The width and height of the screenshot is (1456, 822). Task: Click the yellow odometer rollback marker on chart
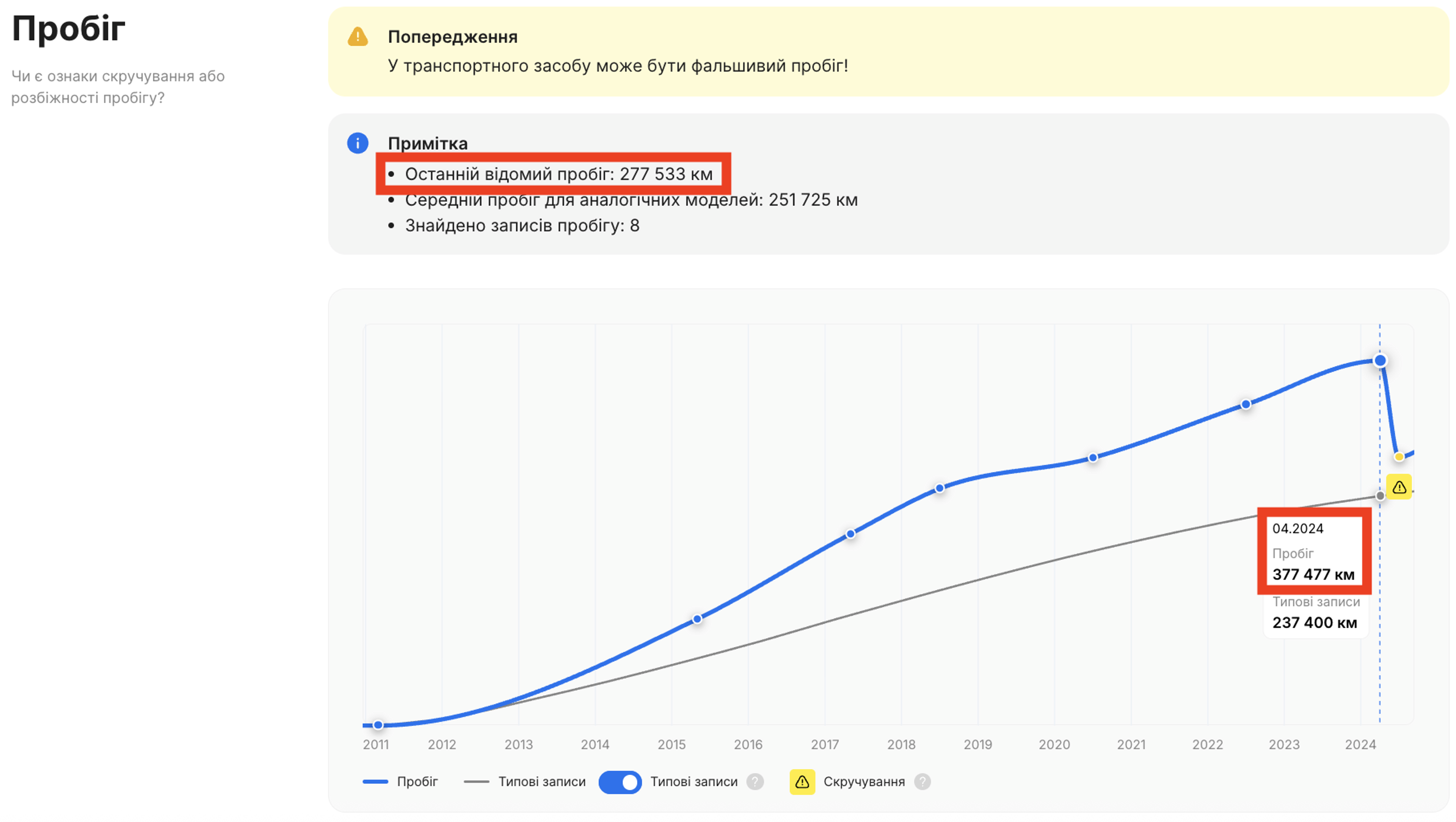(1399, 487)
